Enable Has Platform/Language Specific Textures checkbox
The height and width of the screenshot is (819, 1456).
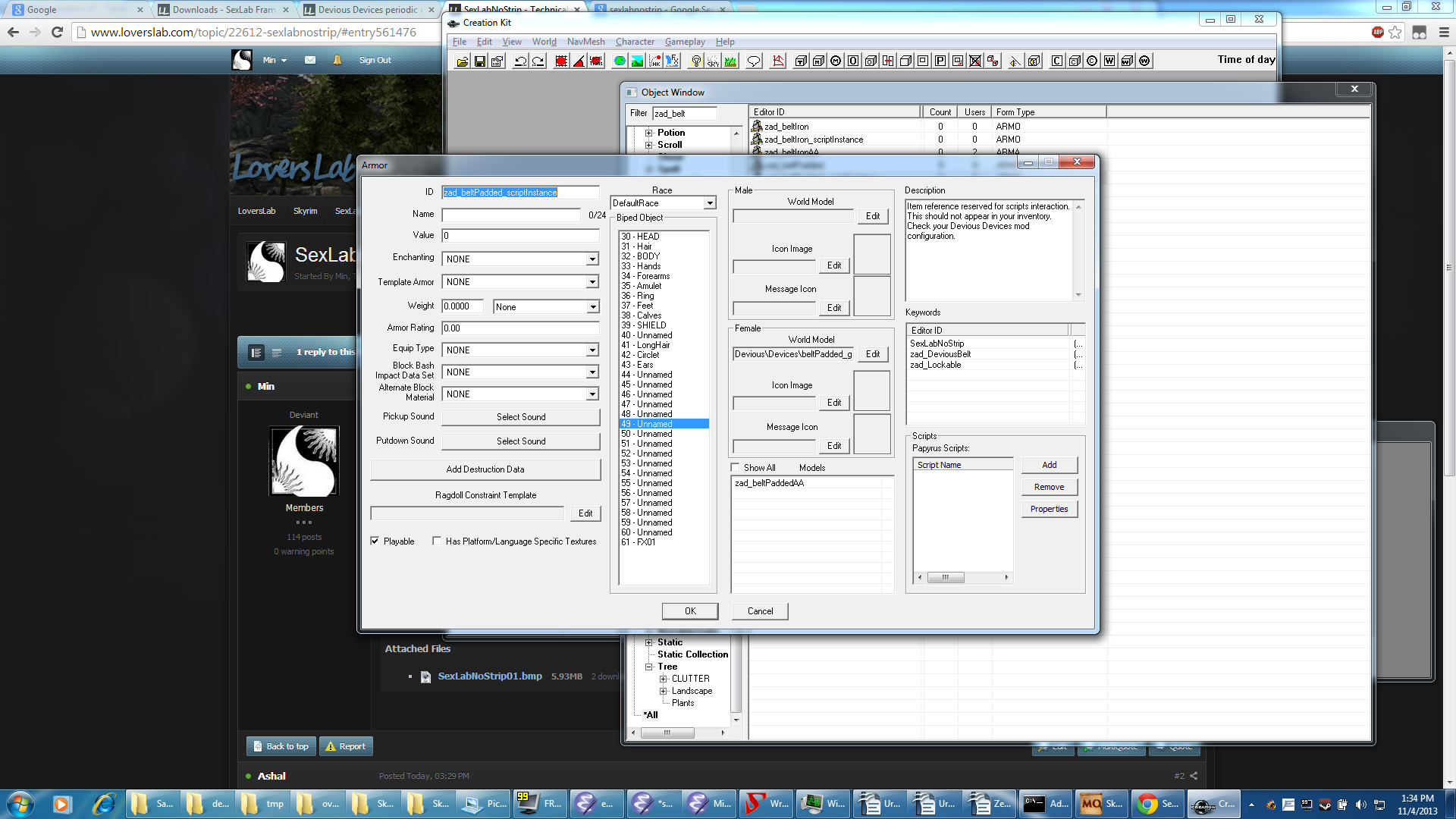point(437,541)
